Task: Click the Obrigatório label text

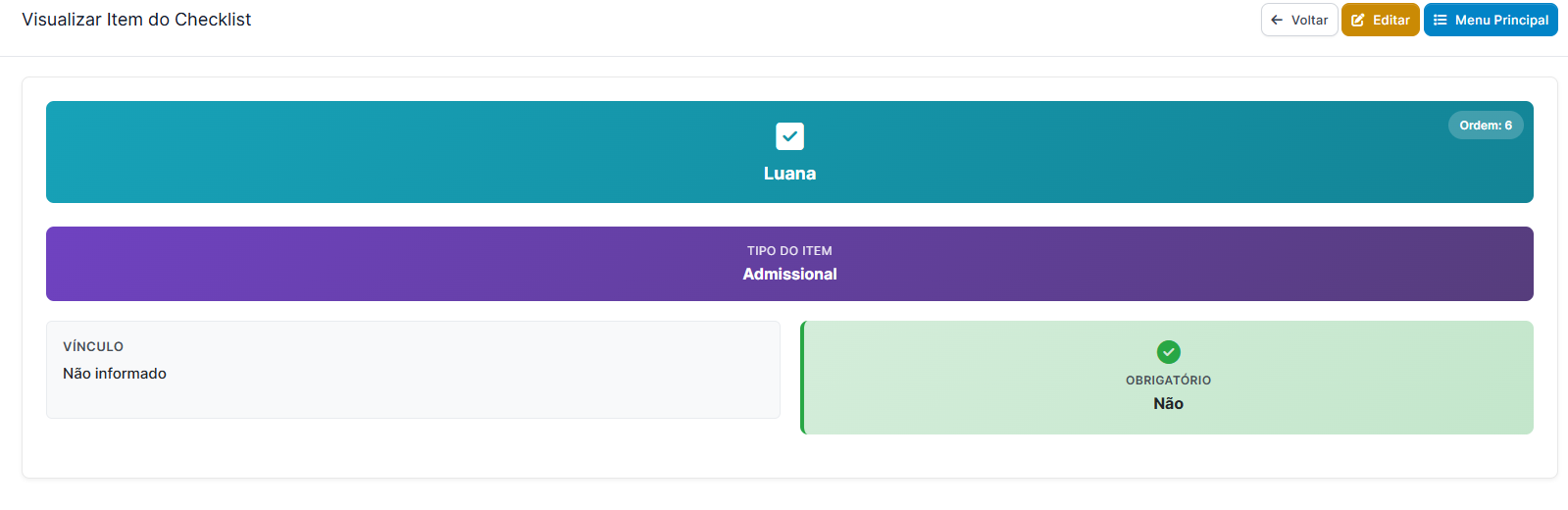Action: pyautogui.click(x=1168, y=381)
